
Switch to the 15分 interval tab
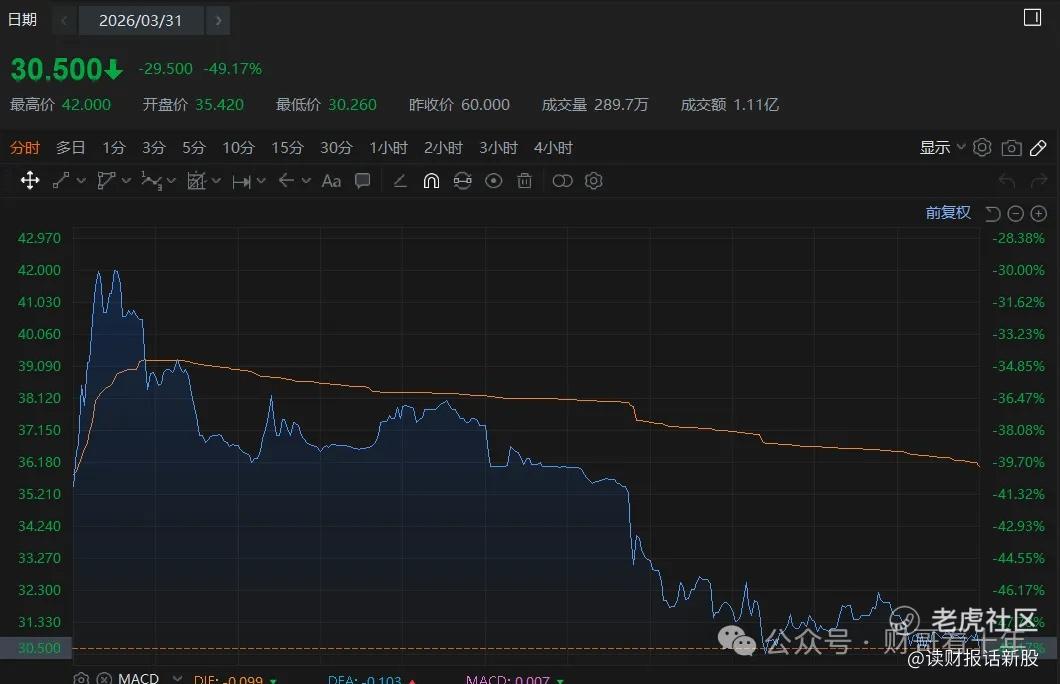287,147
